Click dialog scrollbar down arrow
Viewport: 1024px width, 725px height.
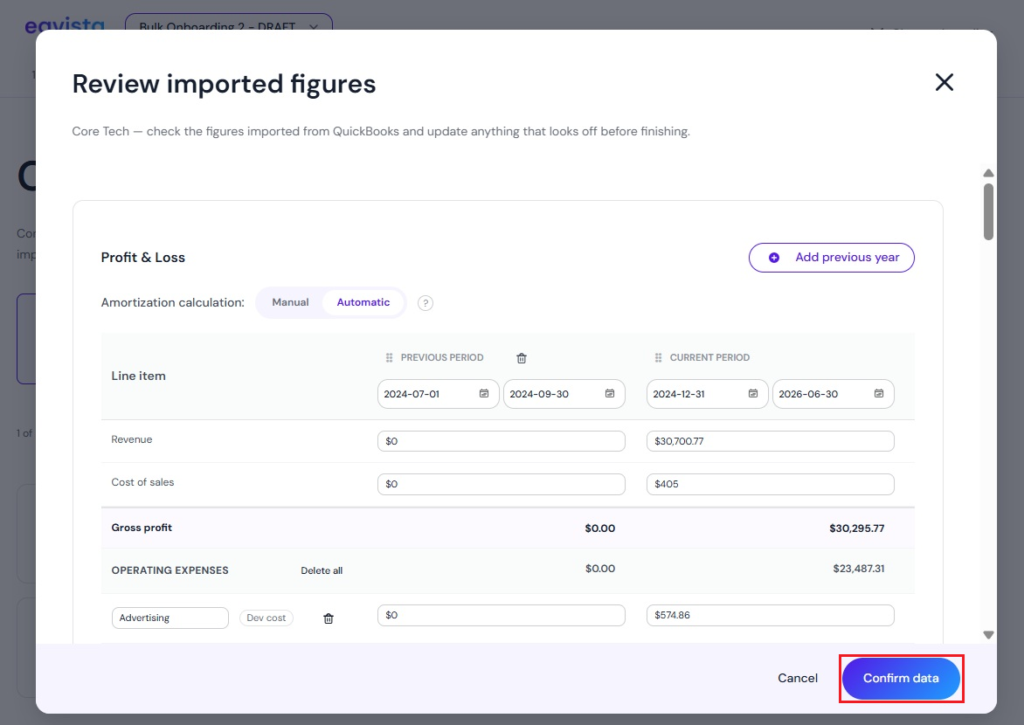(988, 635)
